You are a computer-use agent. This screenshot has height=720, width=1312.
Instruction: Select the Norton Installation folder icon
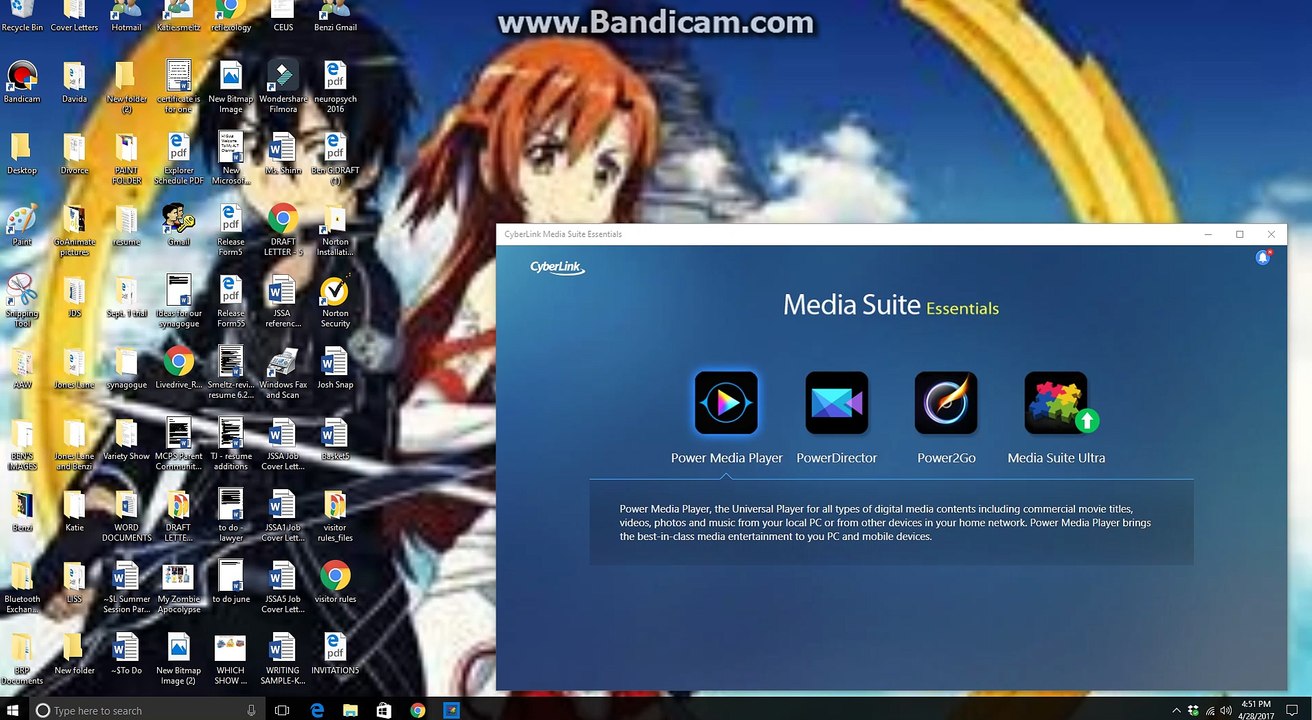335,230
